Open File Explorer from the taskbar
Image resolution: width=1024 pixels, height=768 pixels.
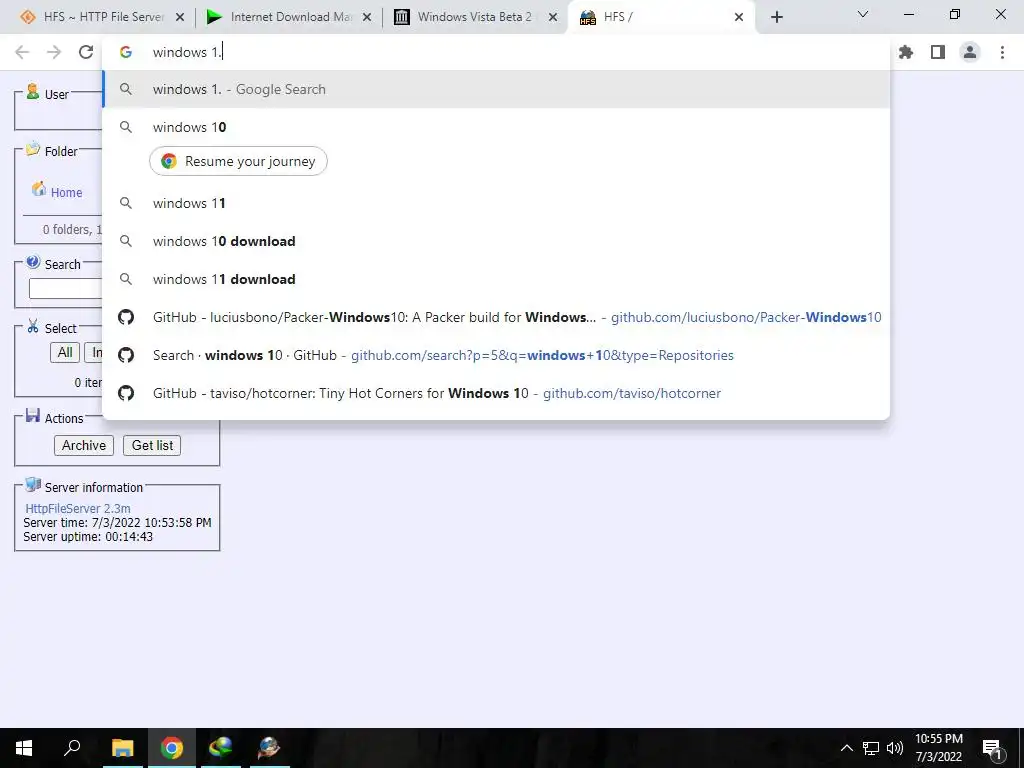[x=122, y=748]
